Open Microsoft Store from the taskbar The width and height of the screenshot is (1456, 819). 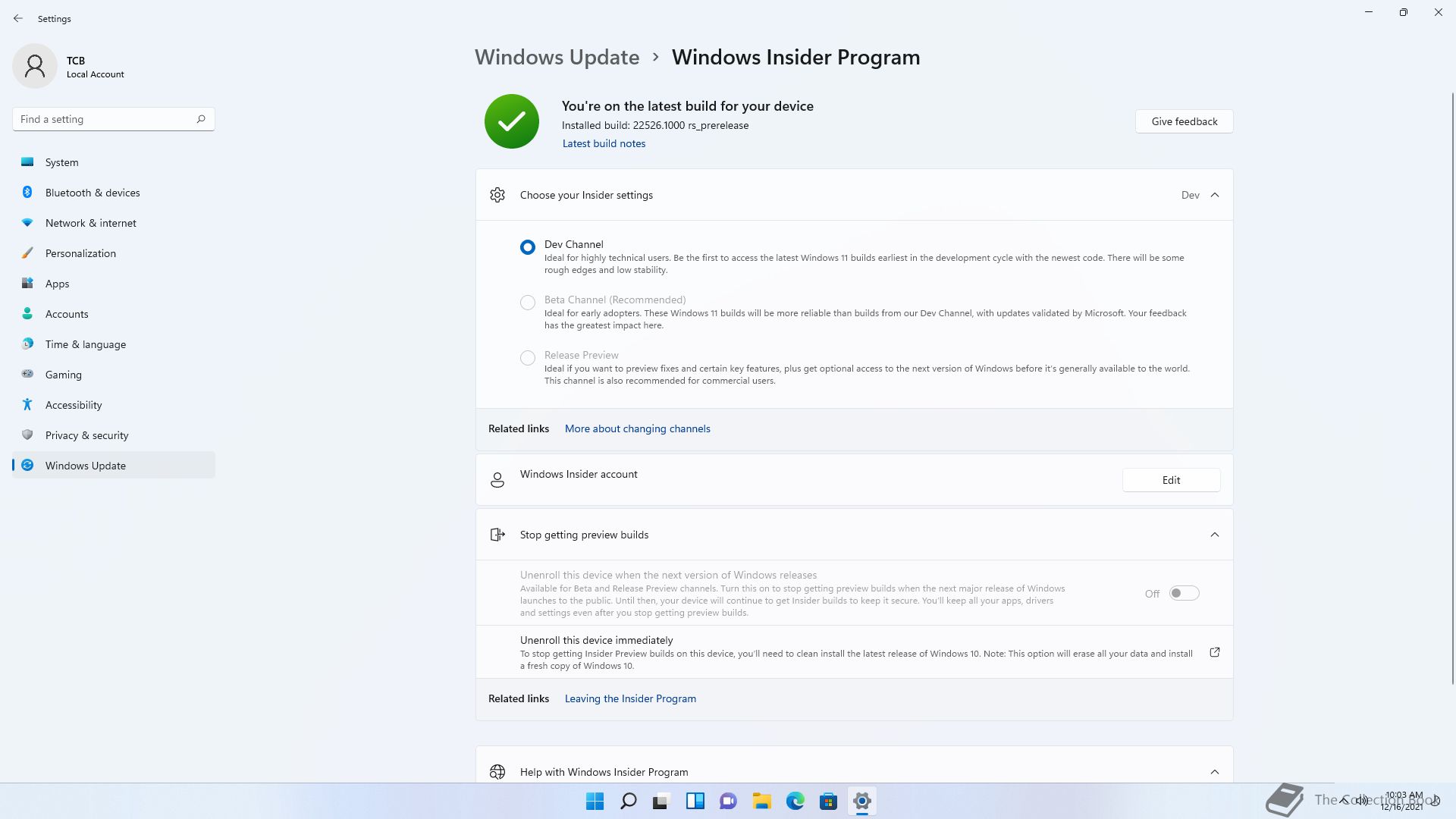pyautogui.click(x=829, y=801)
